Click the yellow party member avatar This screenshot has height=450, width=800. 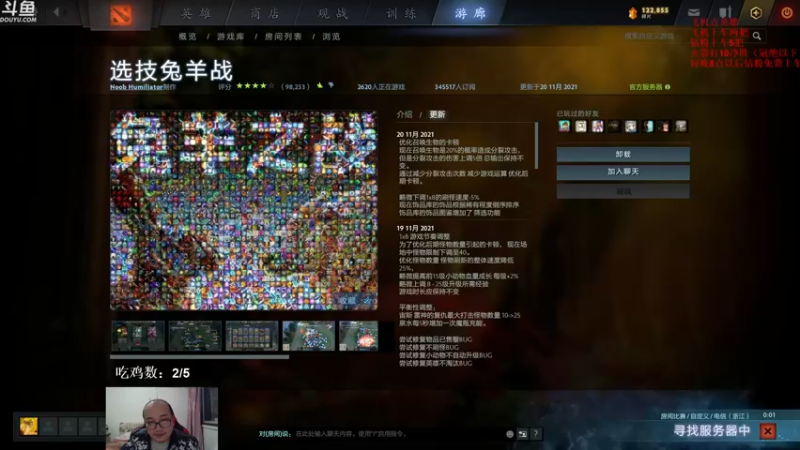tap(29, 426)
